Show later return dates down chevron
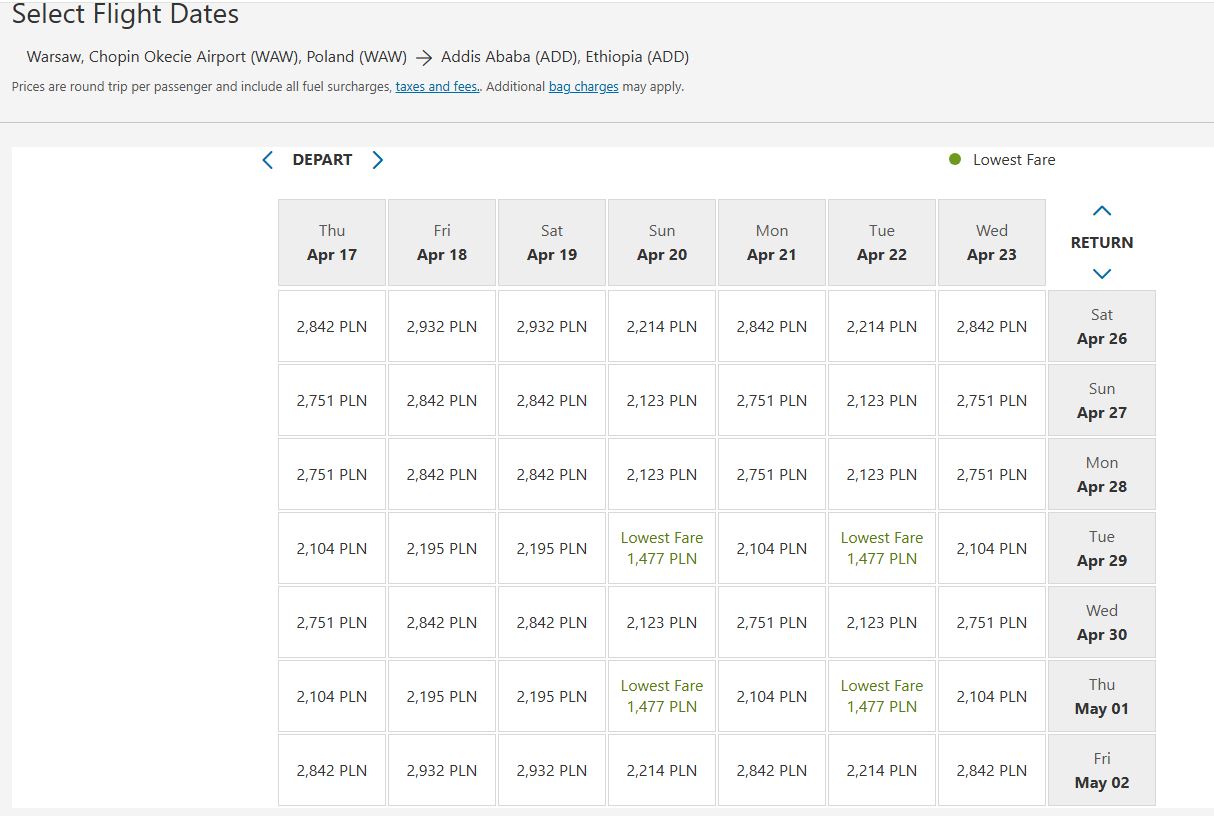Screen dimensions: 1214x816 [x=1102, y=273]
